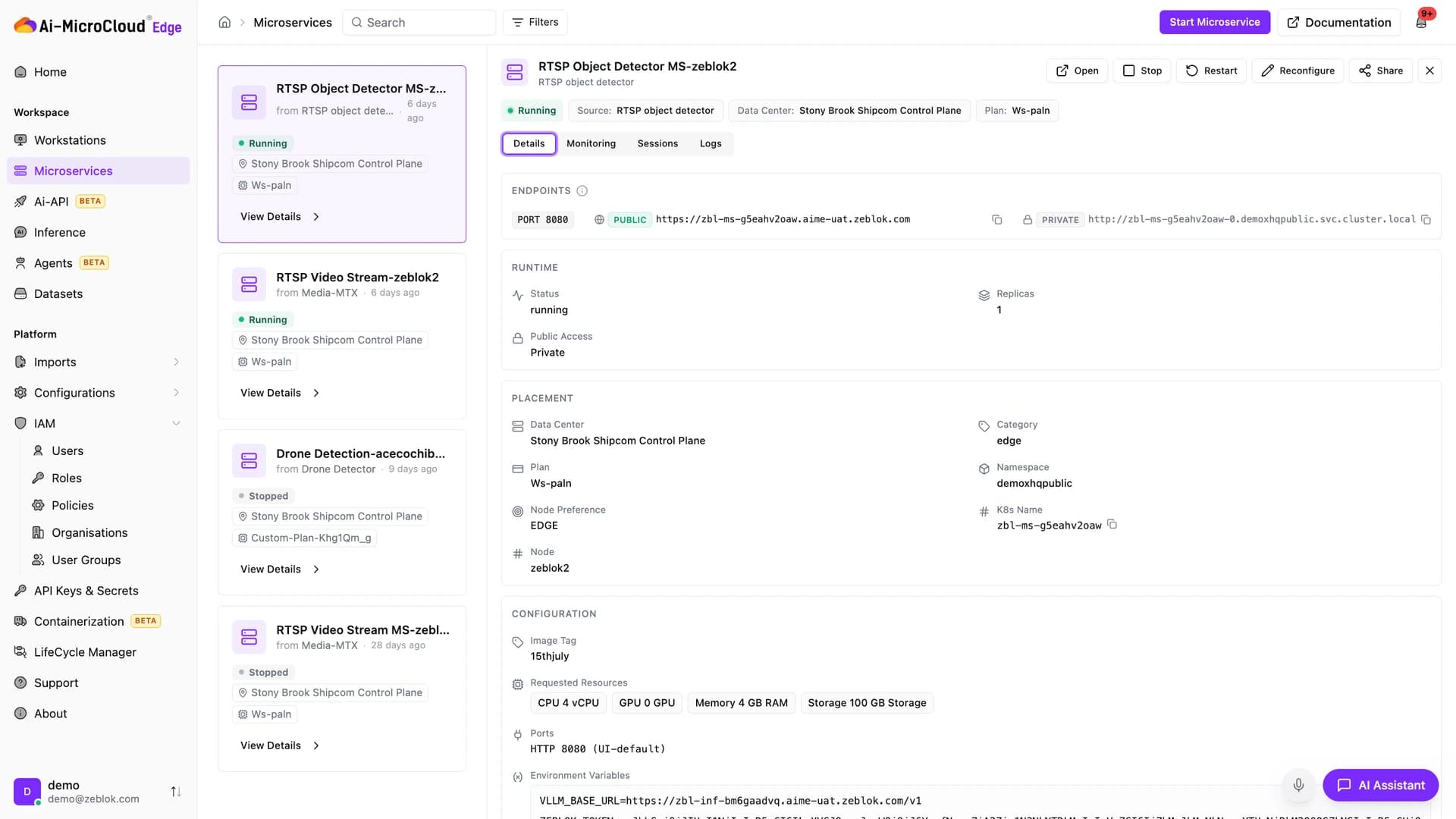
Task: View Details of Drone Detection card
Action: [x=280, y=570]
